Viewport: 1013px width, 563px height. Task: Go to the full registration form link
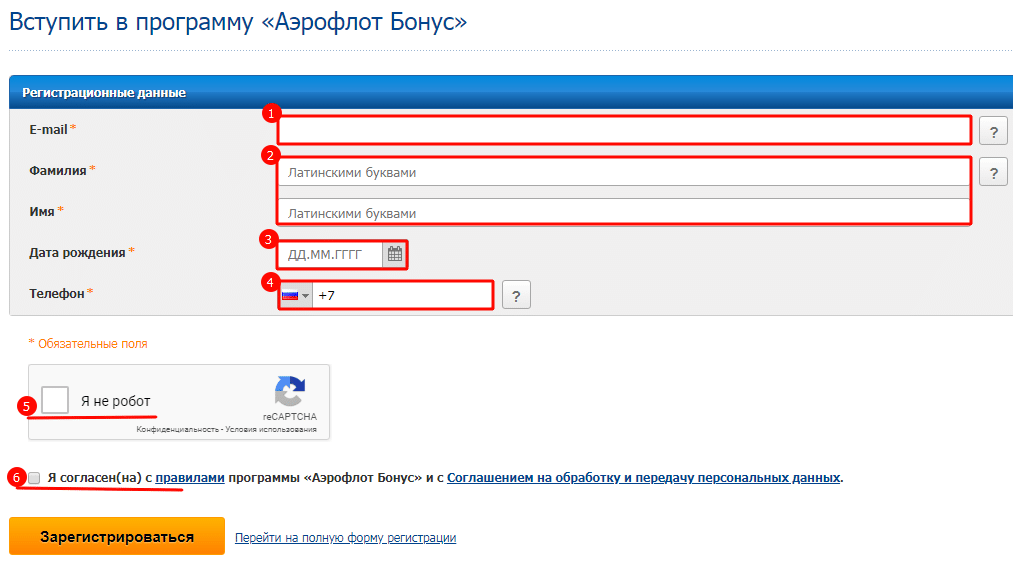coord(345,538)
